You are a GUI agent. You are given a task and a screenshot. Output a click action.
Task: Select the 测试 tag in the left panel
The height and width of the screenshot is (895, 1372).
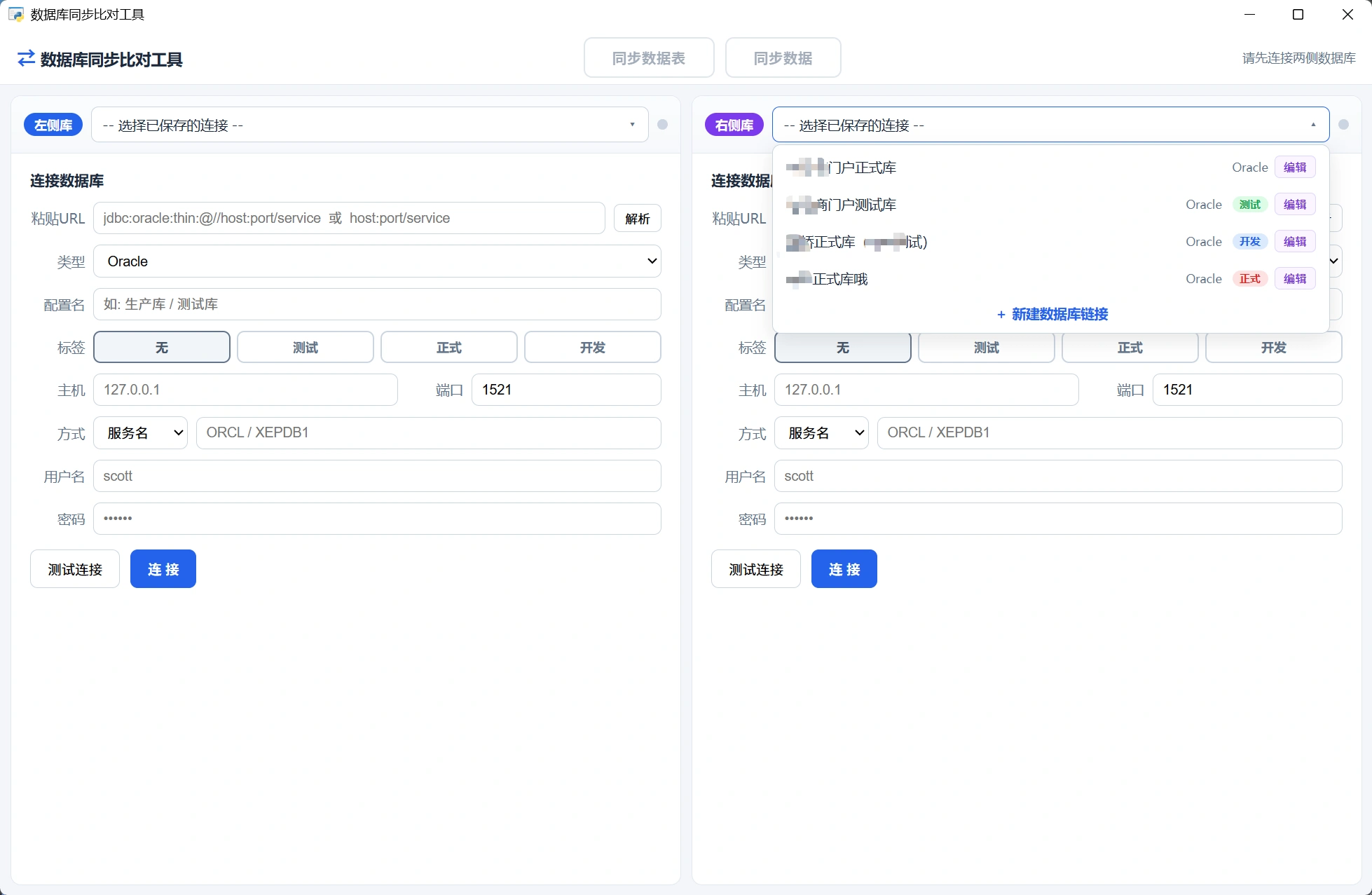[306, 347]
